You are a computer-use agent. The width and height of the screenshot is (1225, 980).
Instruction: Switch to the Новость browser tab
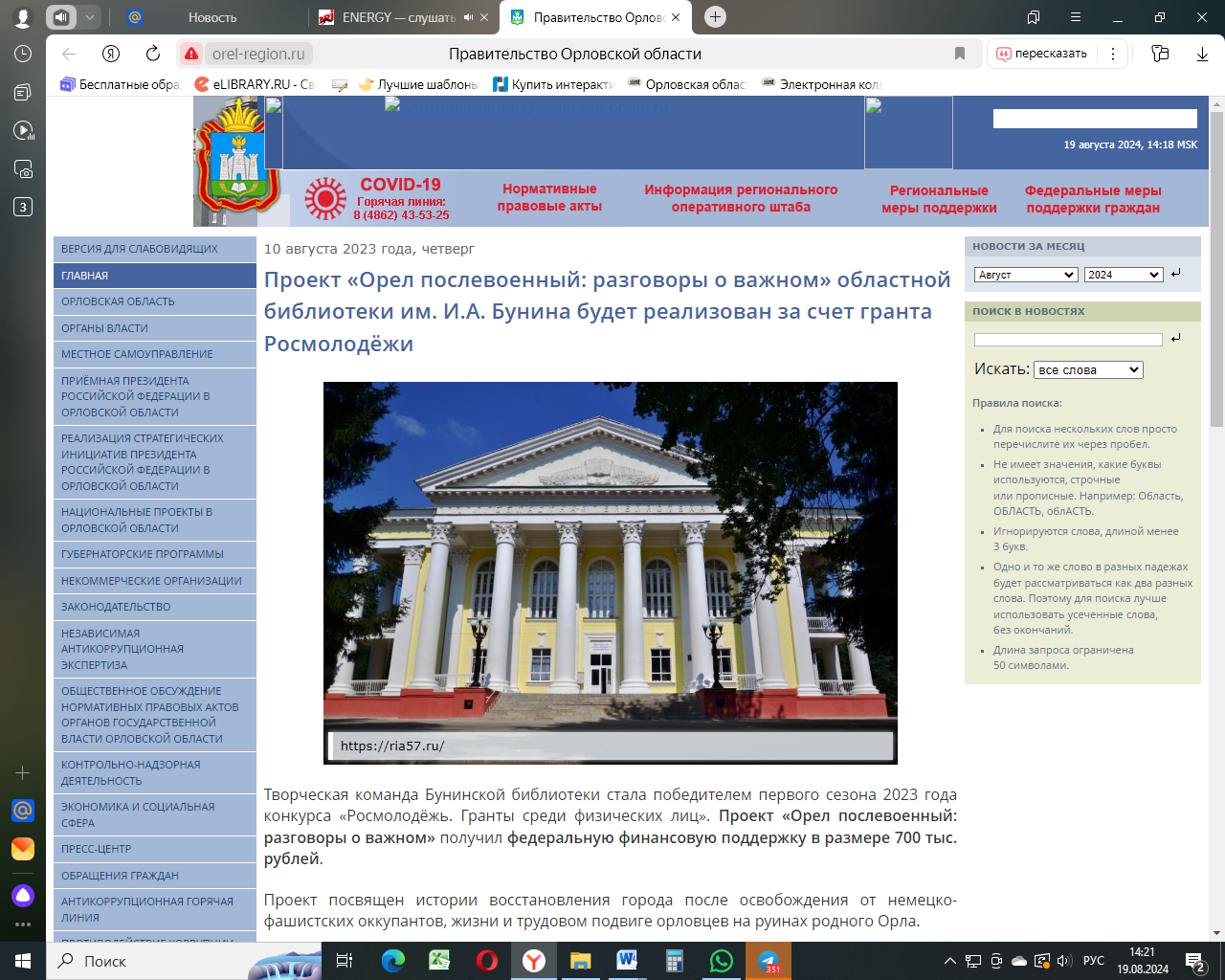tap(212, 17)
